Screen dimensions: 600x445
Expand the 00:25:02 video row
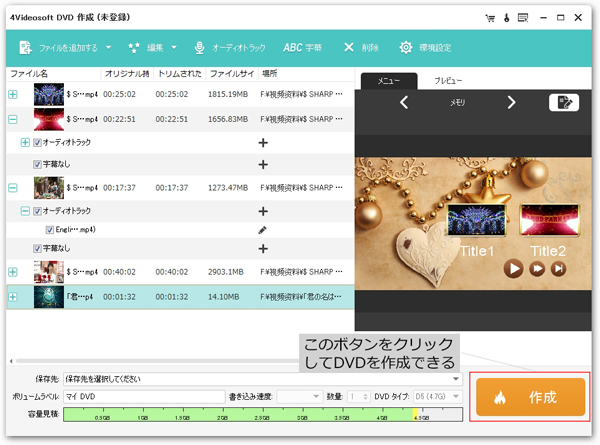(x=13, y=94)
